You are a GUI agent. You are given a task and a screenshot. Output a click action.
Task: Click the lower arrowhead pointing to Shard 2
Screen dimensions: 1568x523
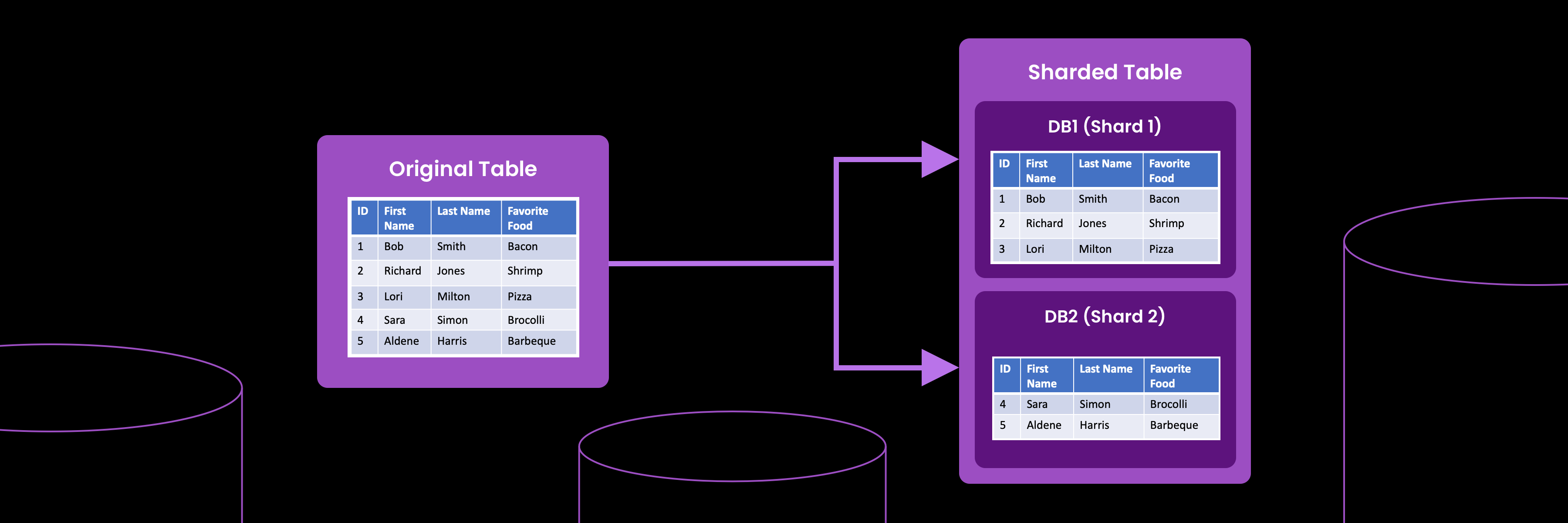click(938, 367)
